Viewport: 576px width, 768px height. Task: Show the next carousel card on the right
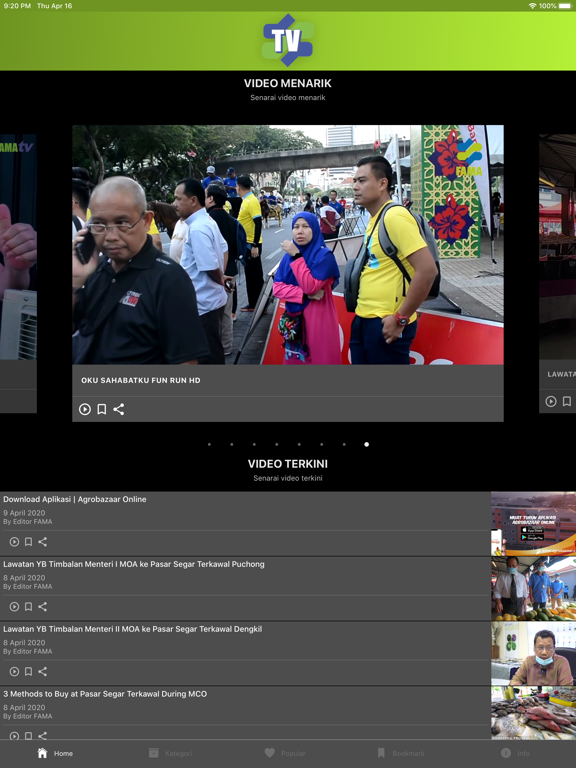(x=557, y=273)
